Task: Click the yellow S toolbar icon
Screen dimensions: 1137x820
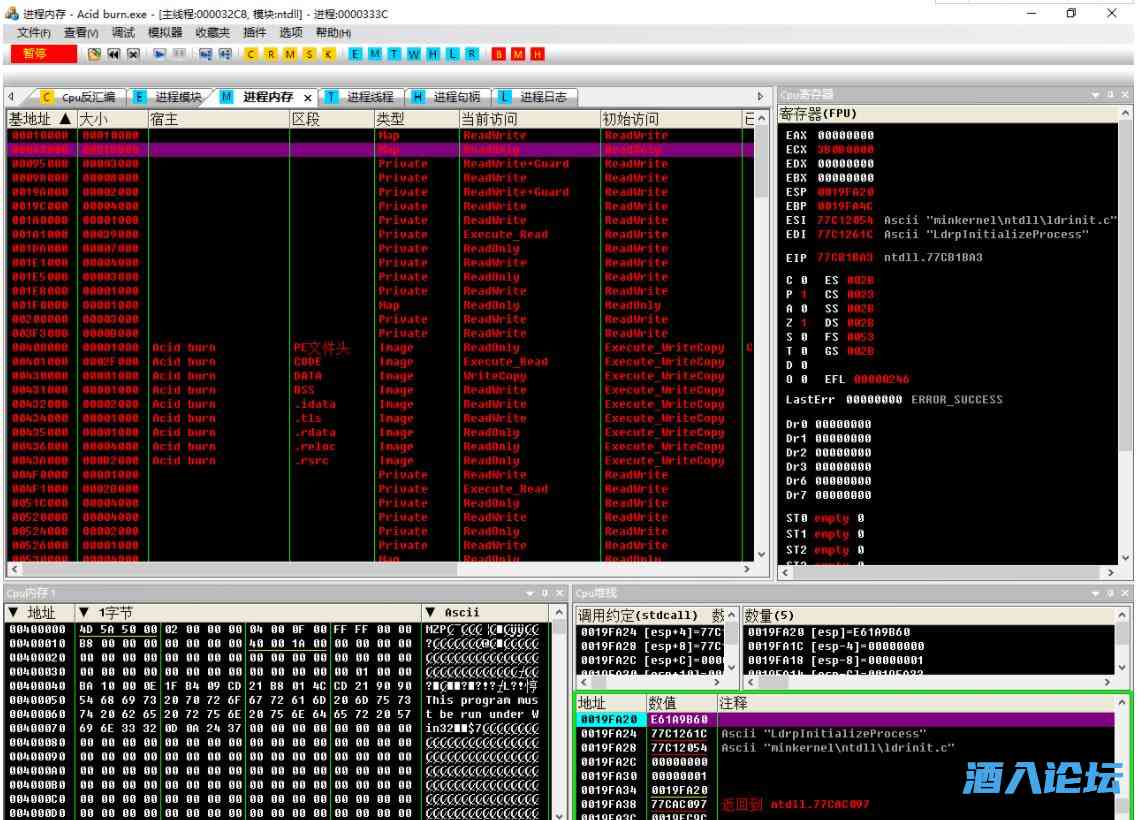Action: [x=309, y=54]
